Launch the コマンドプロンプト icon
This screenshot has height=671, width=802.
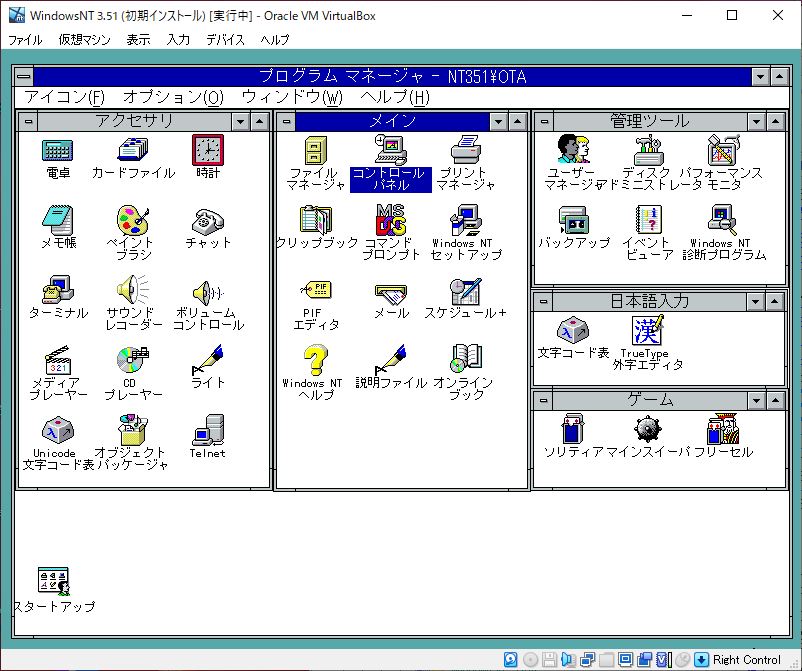click(390, 220)
